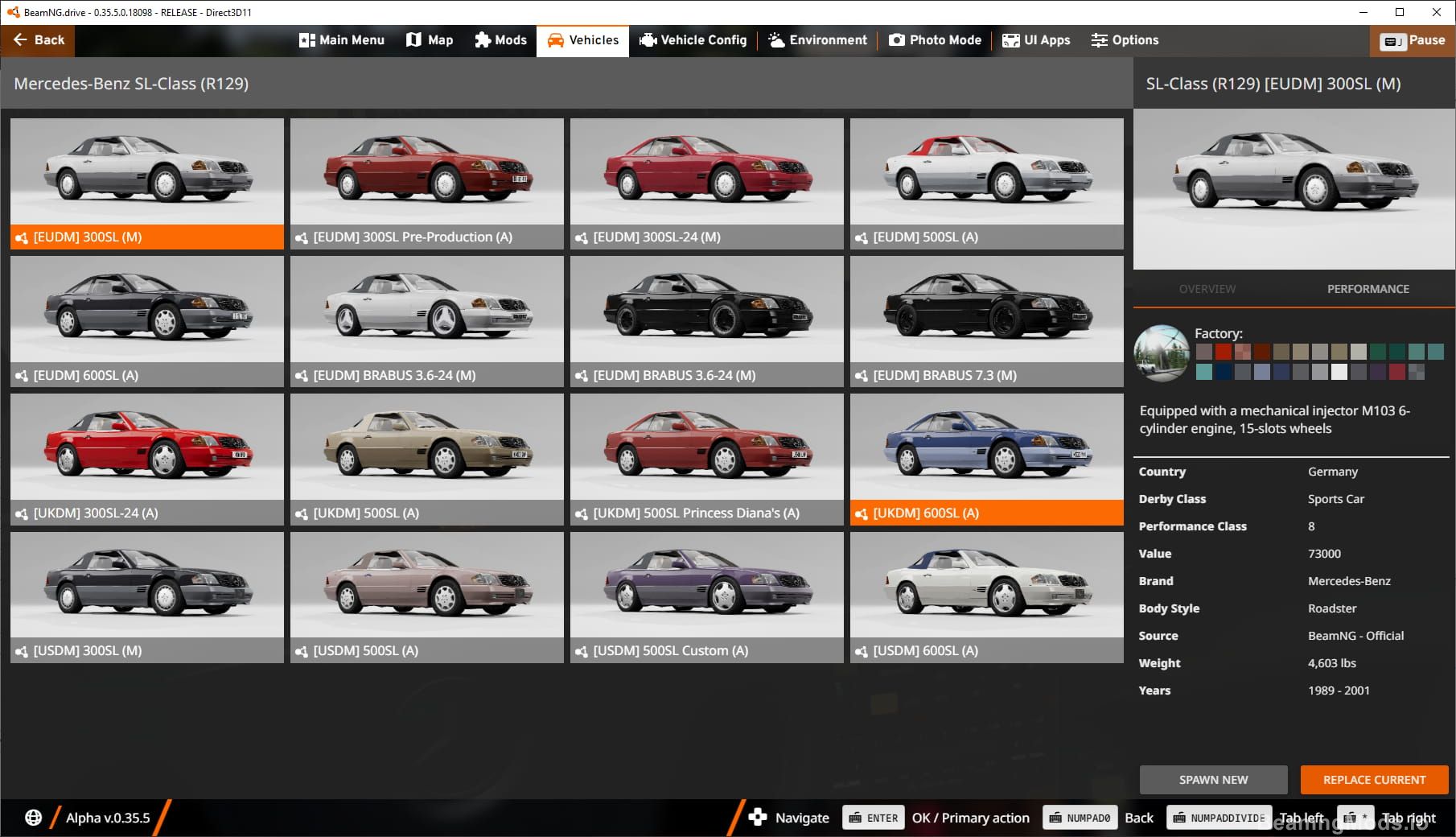The image size is (1456, 837).
Task: Click the NUMPAD0 key hint
Action: tap(1080, 818)
